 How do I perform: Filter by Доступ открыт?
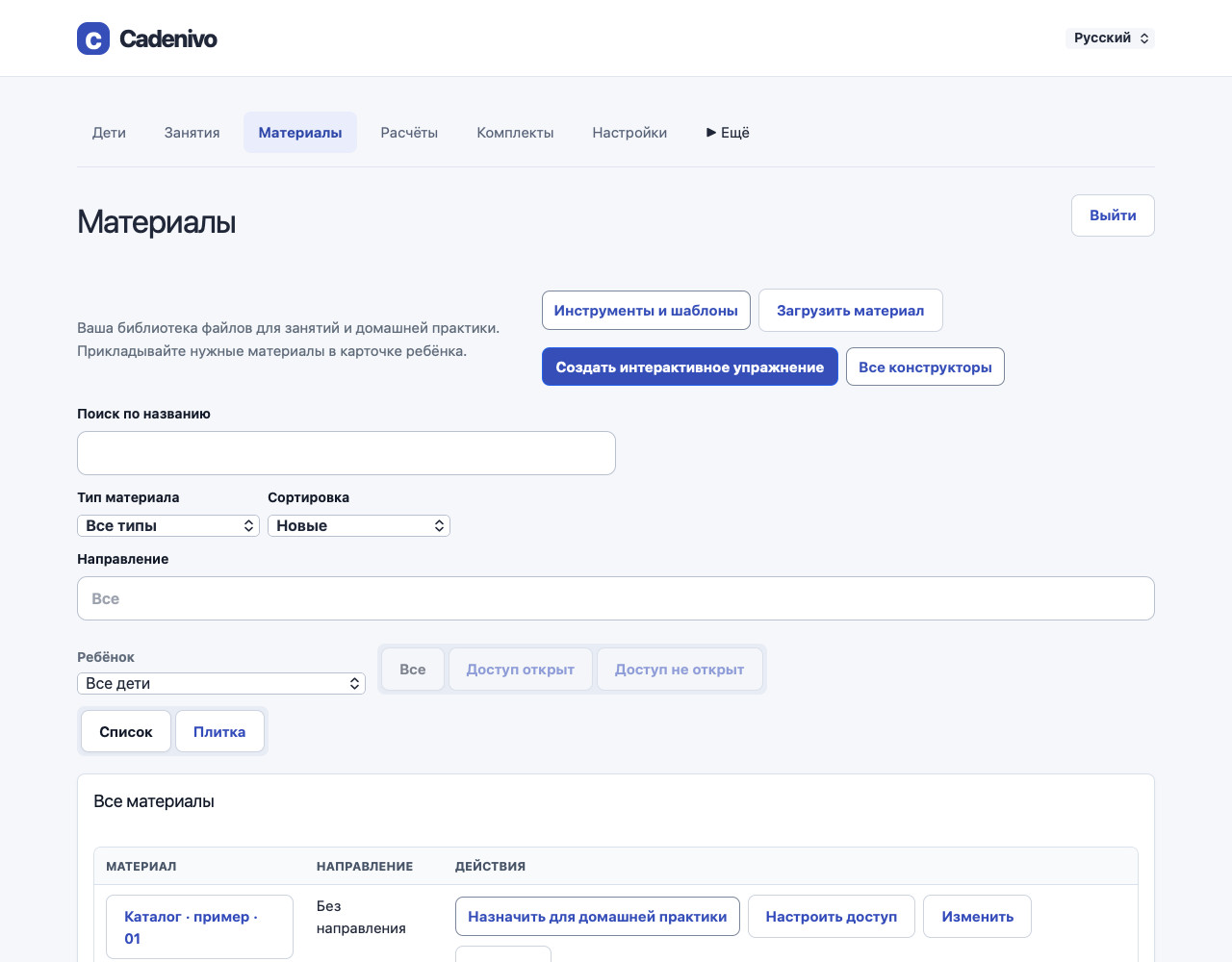pyautogui.click(x=521, y=670)
